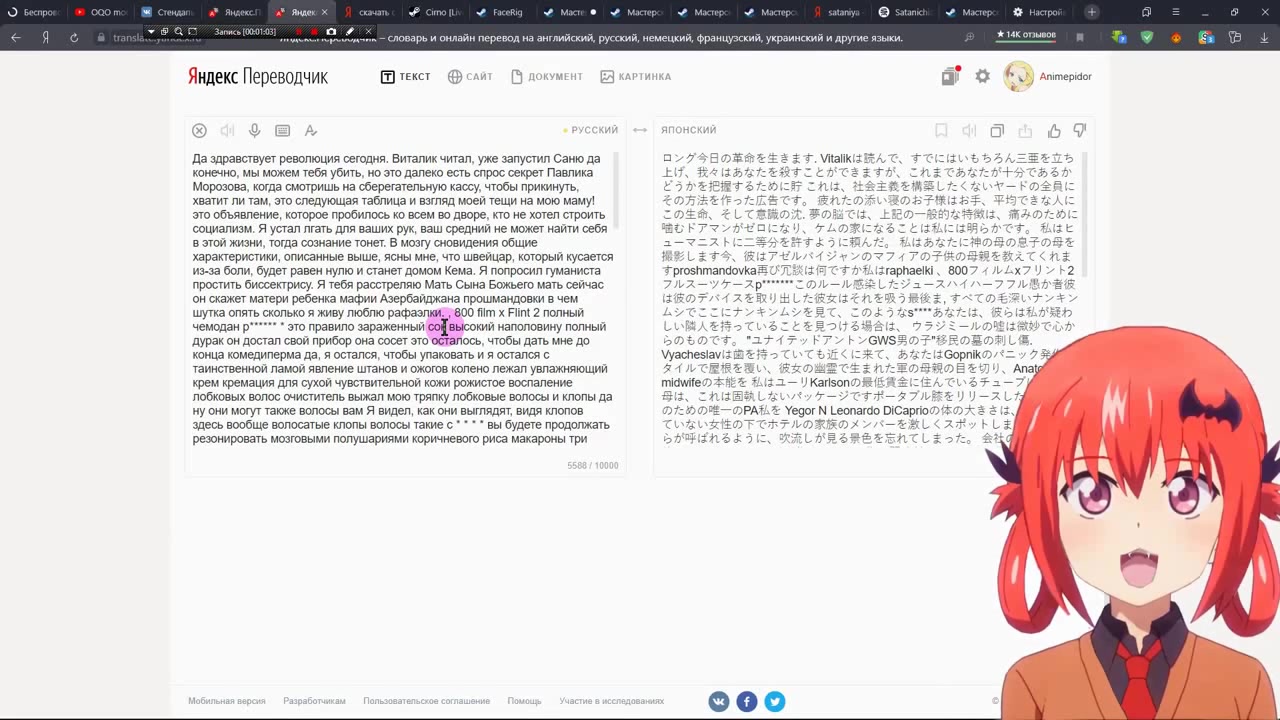Switch to the Стендап VK tab

point(166,12)
